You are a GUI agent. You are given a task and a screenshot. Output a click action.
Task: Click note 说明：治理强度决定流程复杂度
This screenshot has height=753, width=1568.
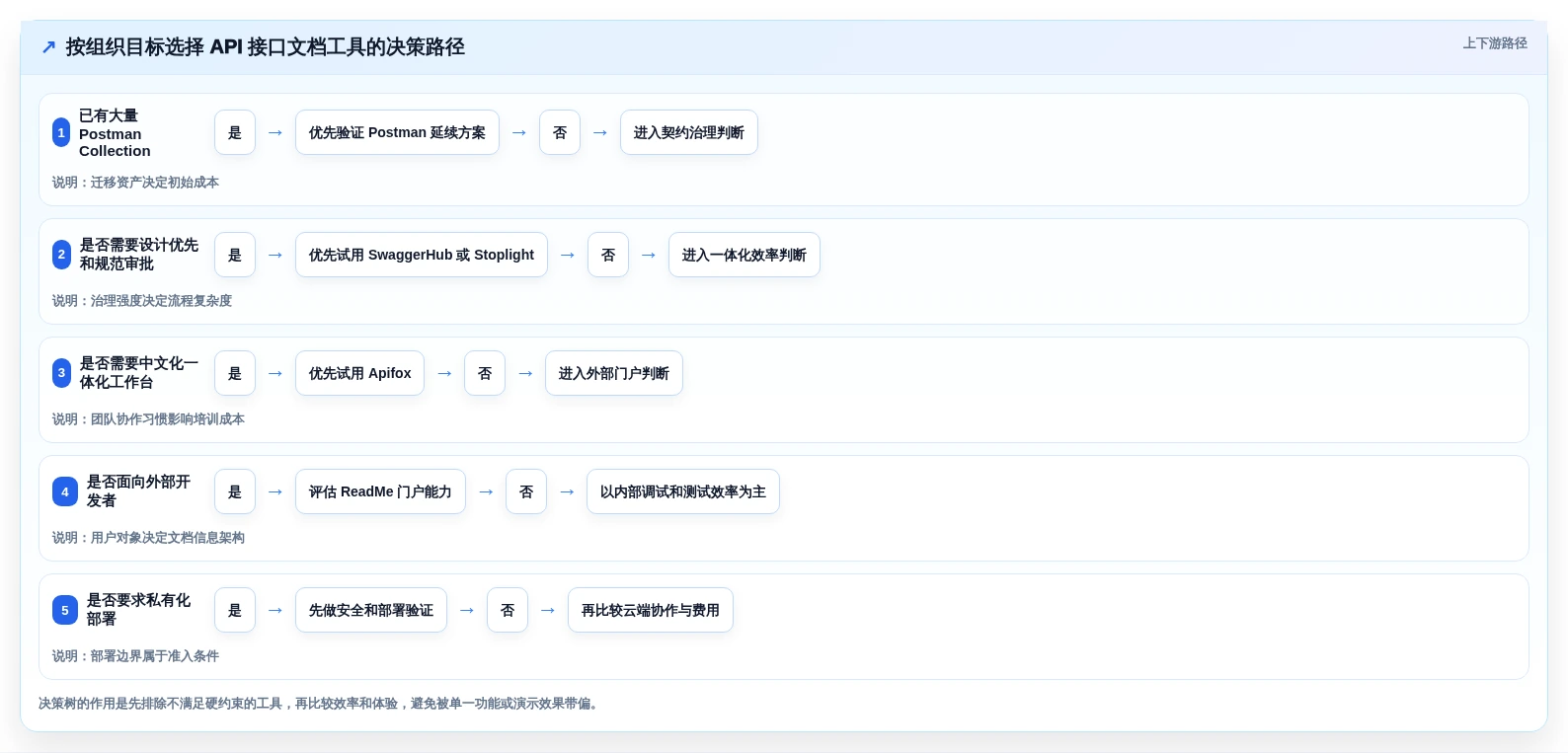point(142,301)
